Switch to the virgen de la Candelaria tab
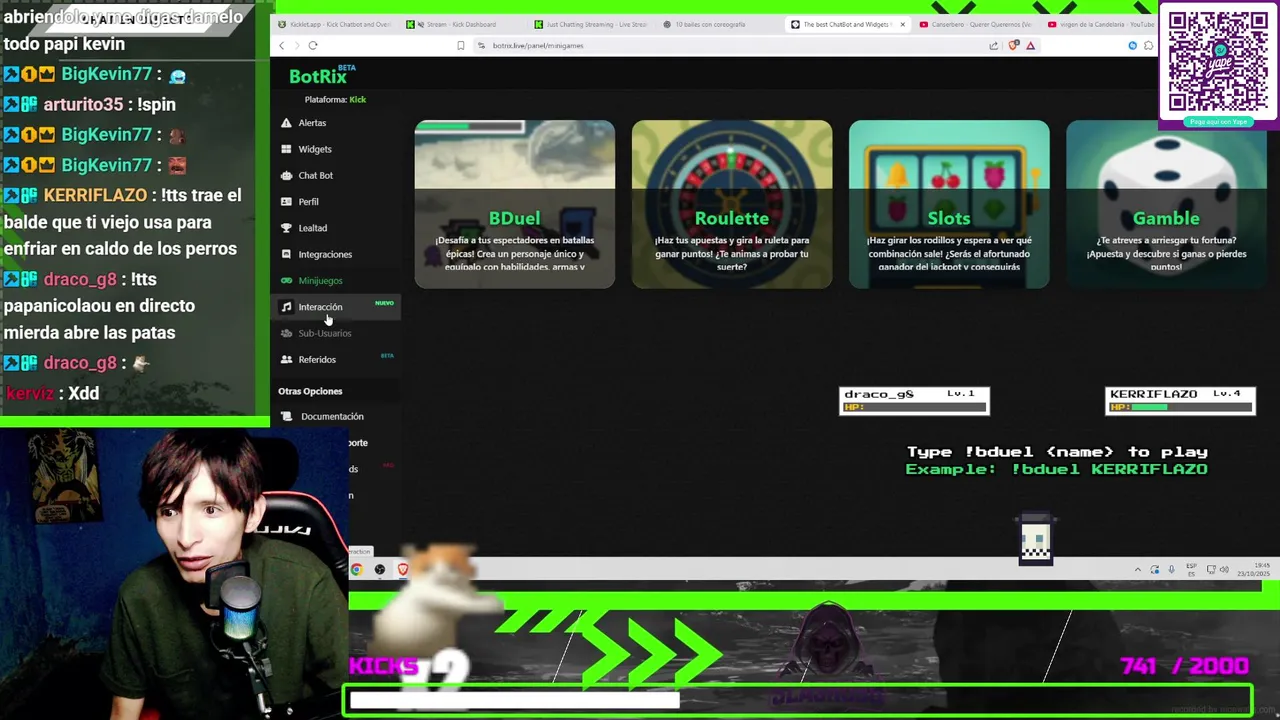The height and width of the screenshot is (720, 1280). pyautogui.click(x=1100, y=24)
